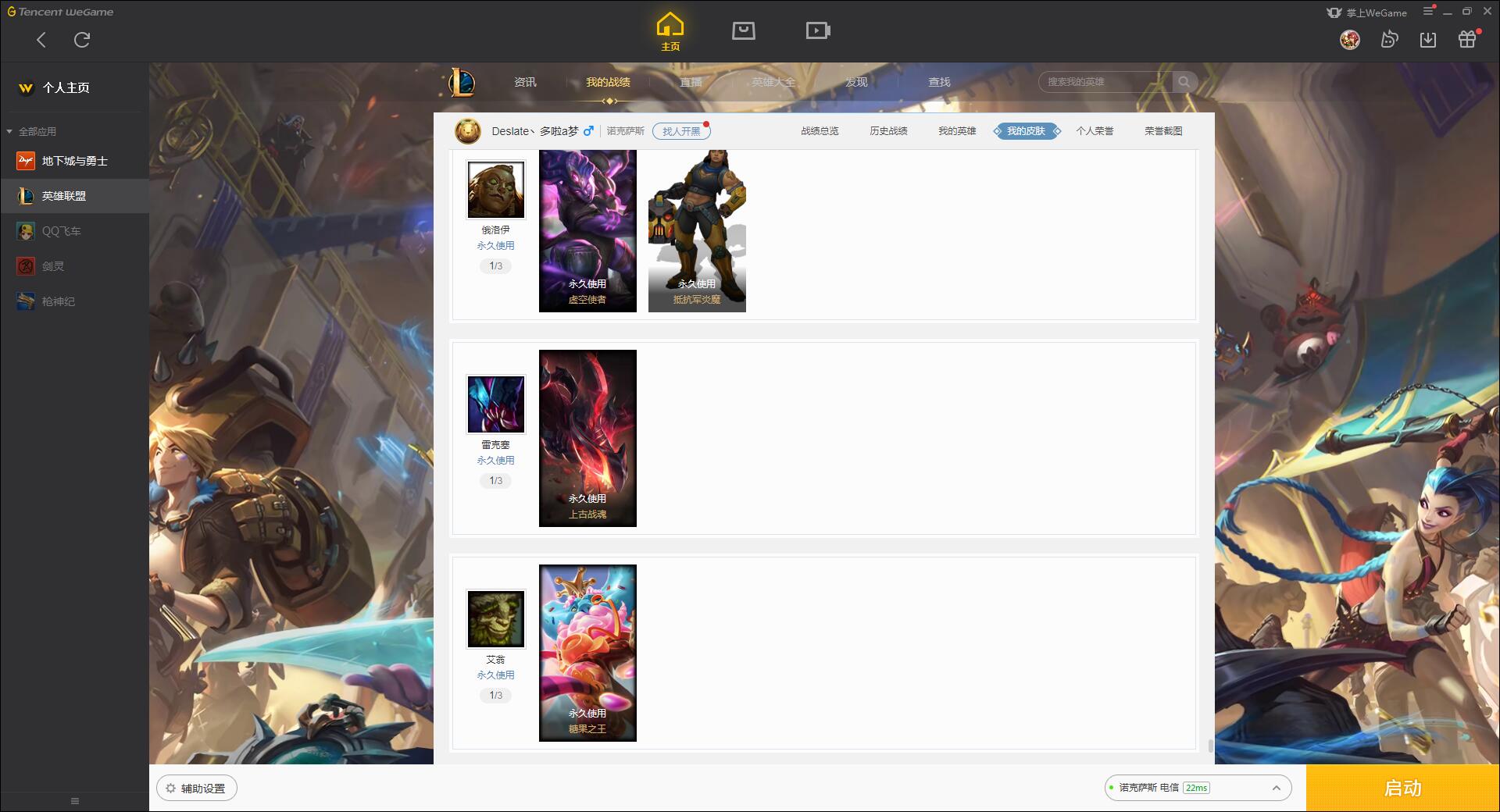Click the skin list scrollbar thumb
The image size is (1500, 812).
point(1211,746)
